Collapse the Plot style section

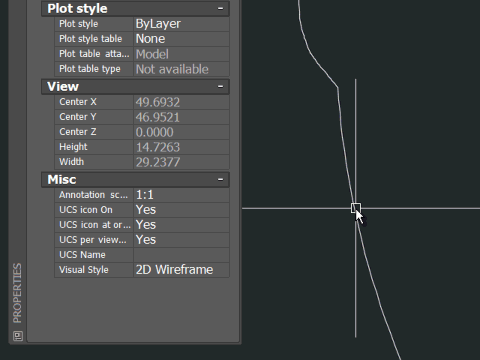pyautogui.click(x=220, y=9)
